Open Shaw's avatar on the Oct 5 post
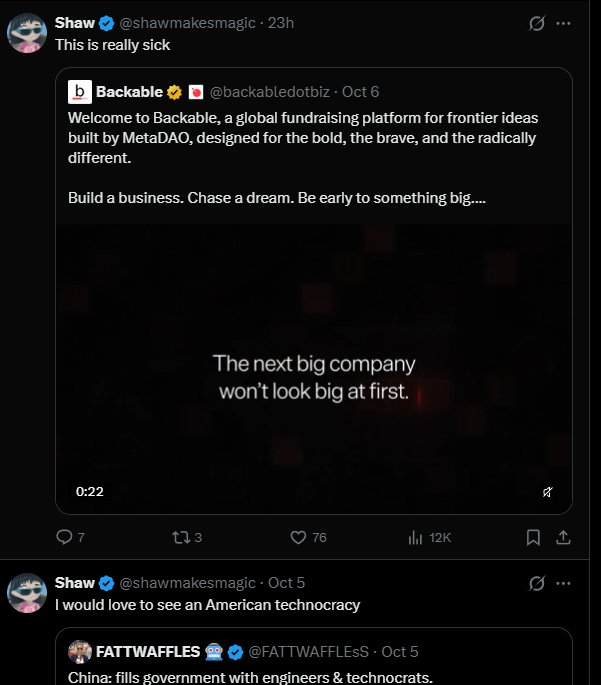This screenshot has height=685, width=601. [x=27, y=593]
